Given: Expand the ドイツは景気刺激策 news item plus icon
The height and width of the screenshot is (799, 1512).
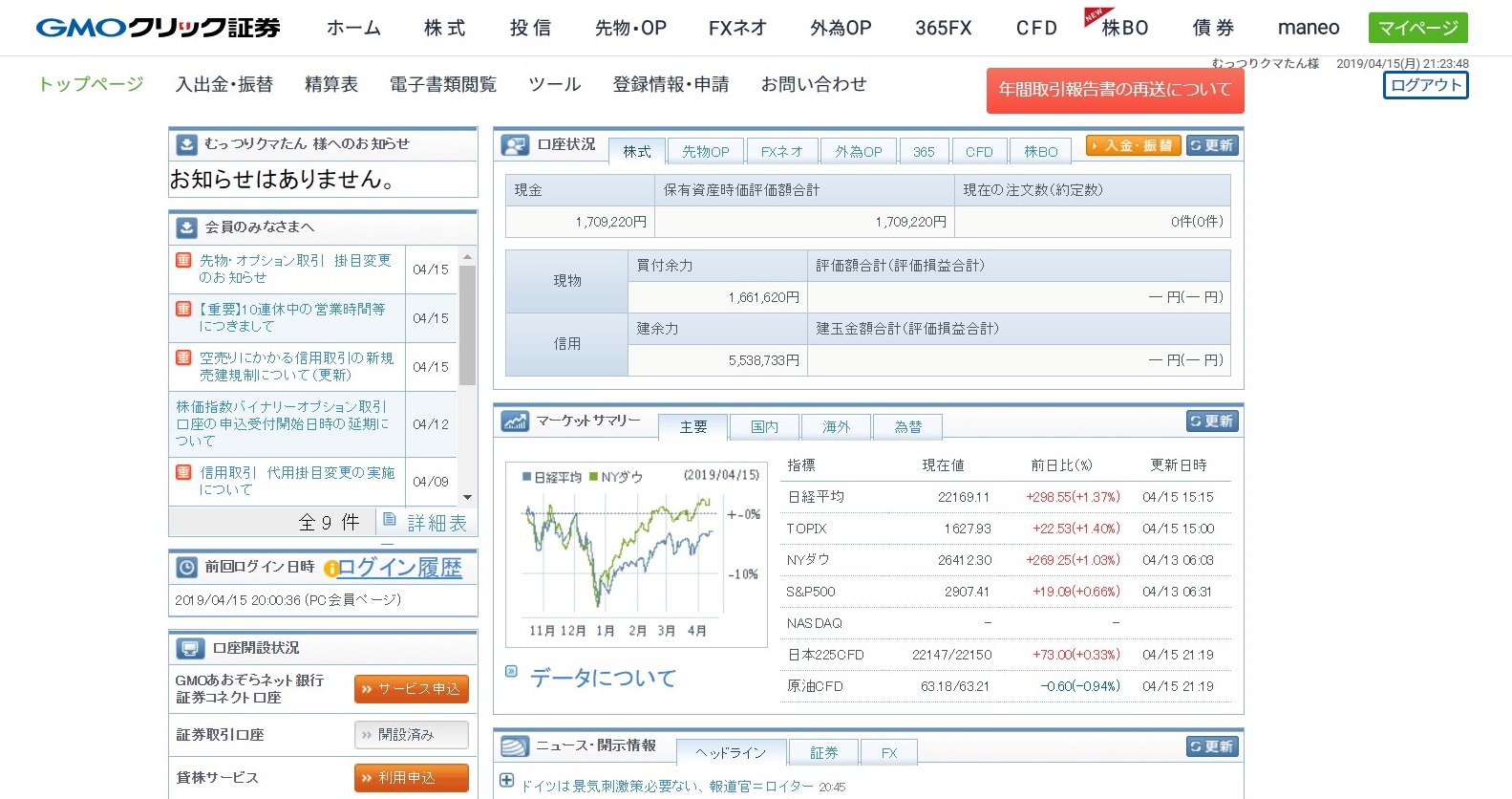Looking at the screenshot, I should tap(506, 781).
